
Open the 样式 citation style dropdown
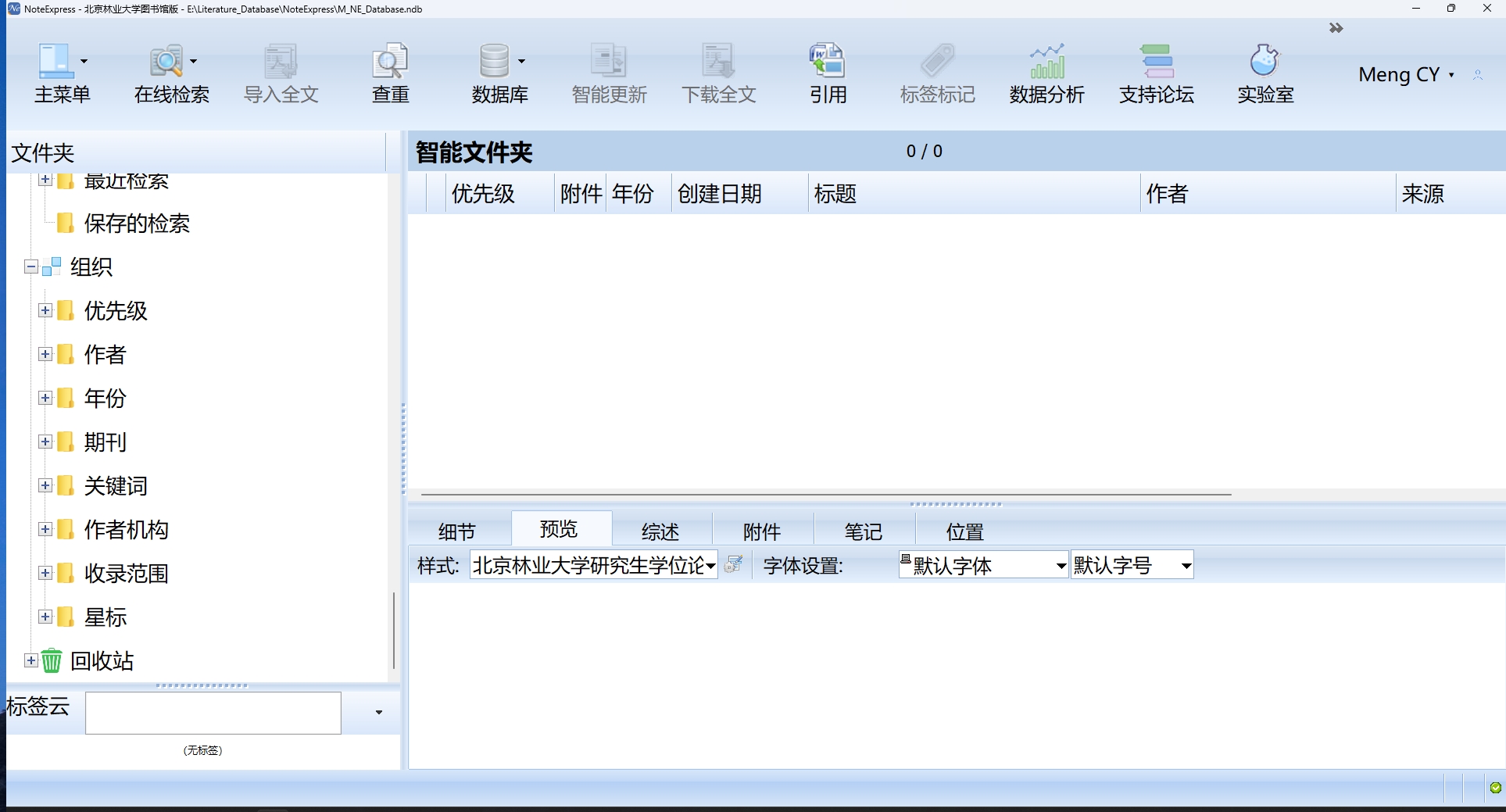click(x=710, y=565)
